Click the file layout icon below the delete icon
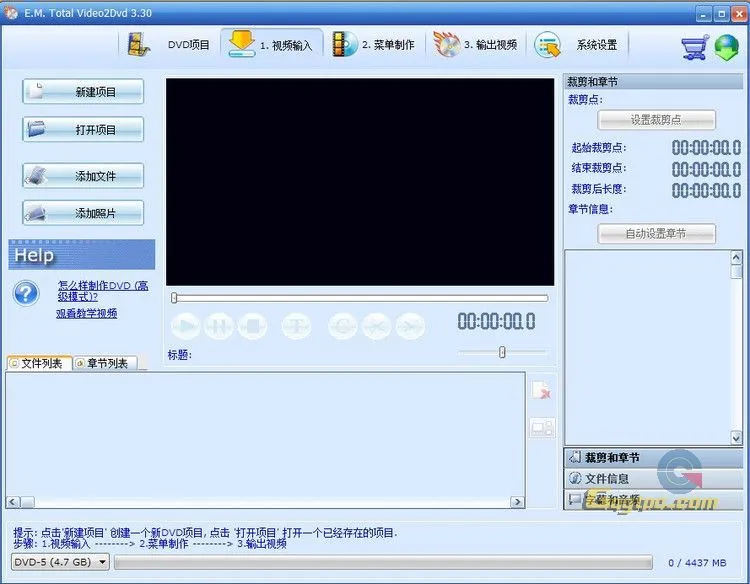 pyautogui.click(x=542, y=427)
